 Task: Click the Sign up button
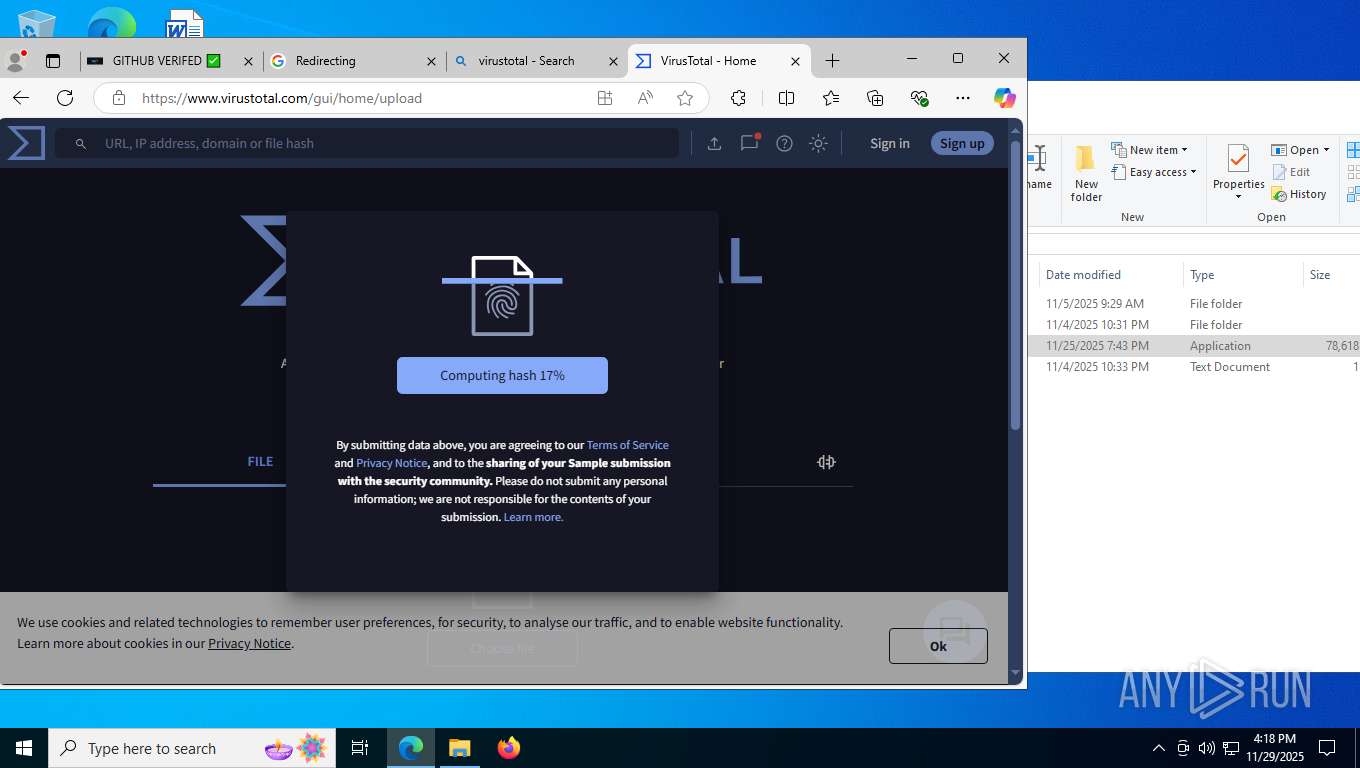pyautogui.click(x=962, y=143)
